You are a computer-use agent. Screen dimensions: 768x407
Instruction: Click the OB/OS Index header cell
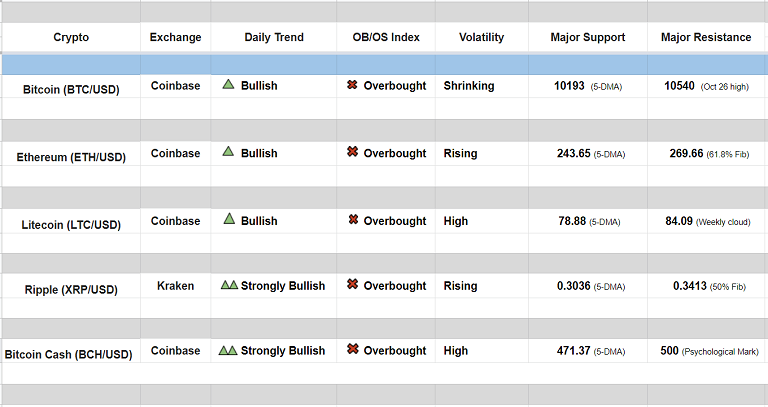(386, 38)
